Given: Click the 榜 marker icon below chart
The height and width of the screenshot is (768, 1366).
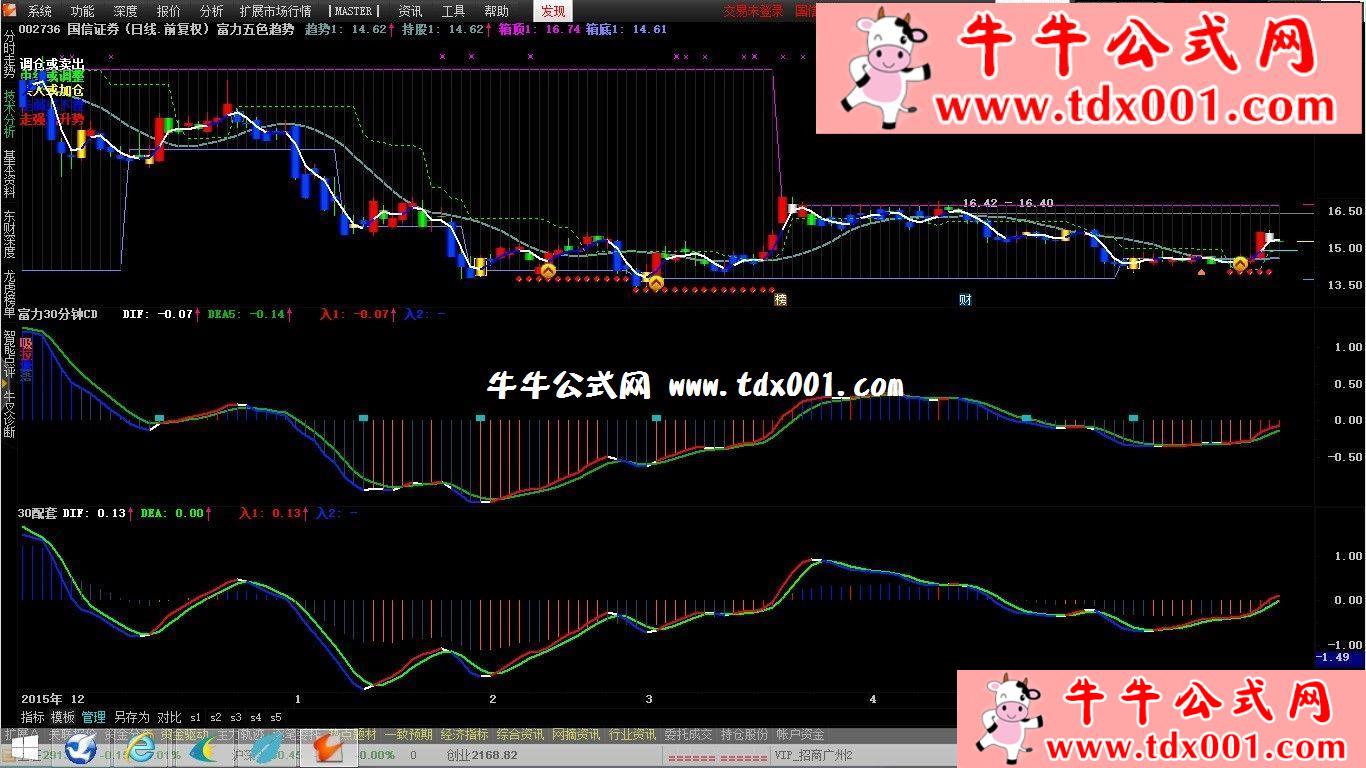Looking at the screenshot, I should [781, 299].
